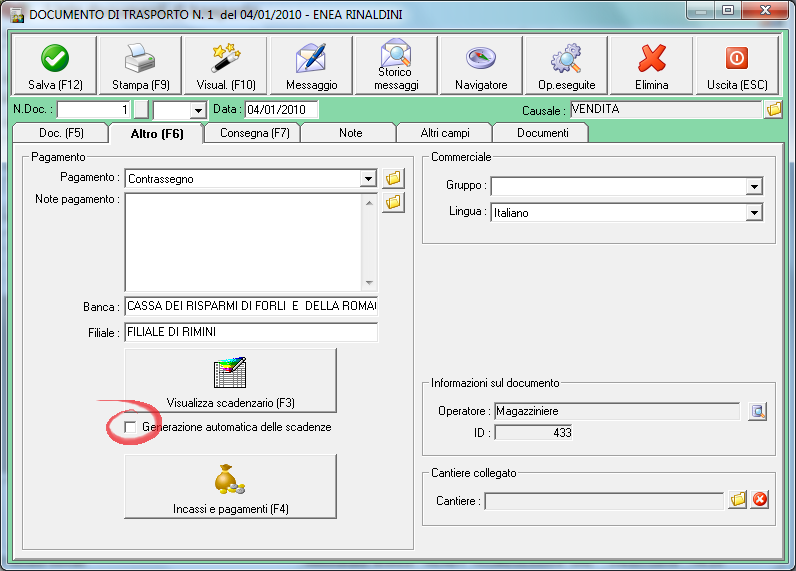Compose a Messaggio

311,65
